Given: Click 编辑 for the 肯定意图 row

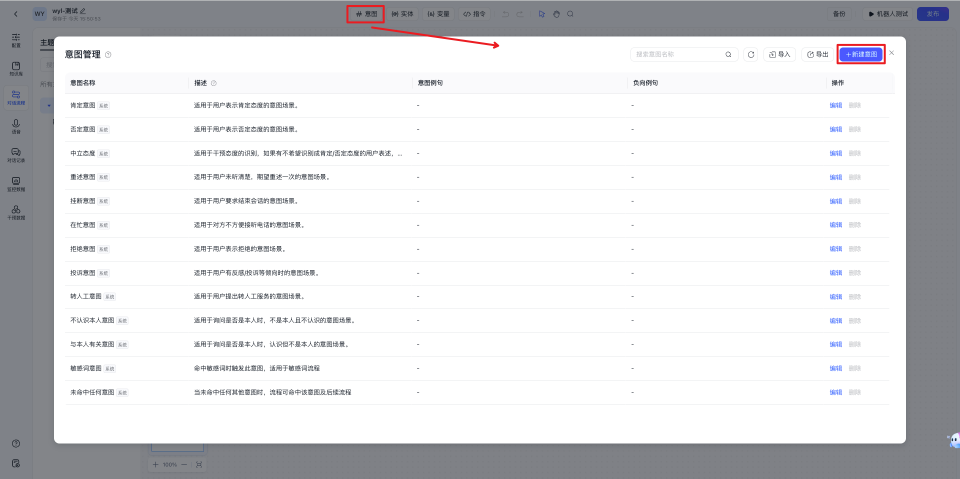Looking at the screenshot, I should (835, 105).
